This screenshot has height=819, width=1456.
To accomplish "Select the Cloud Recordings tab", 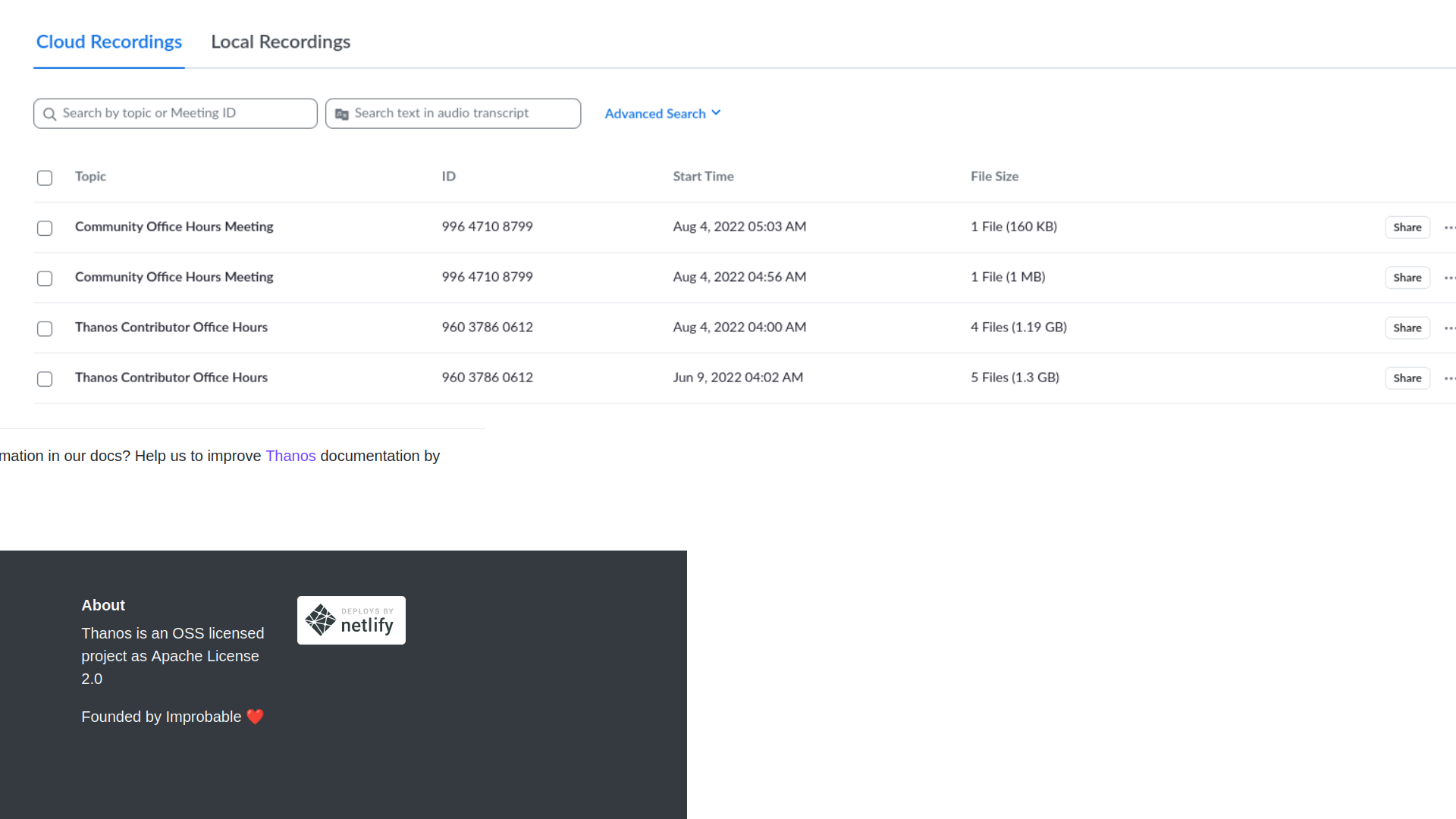I will [108, 42].
